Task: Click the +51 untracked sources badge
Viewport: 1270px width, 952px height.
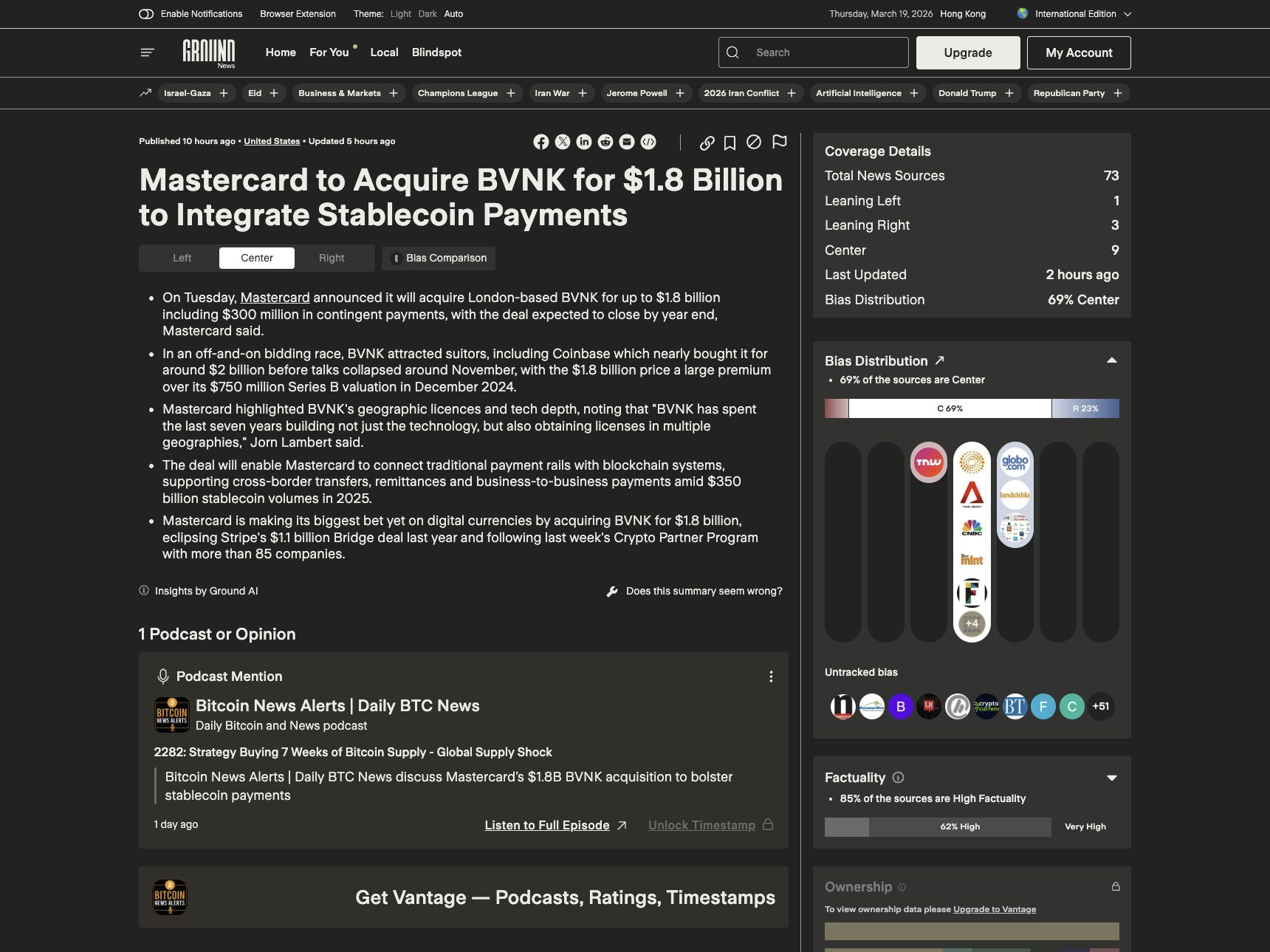Action: [1101, 706]
